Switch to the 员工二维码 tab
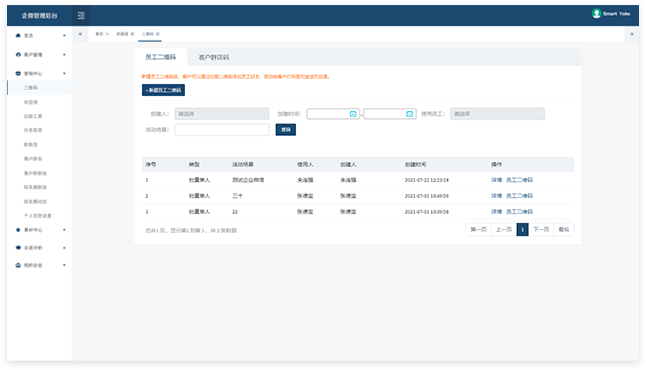Viewport: 646px width, 370px height. [161, 57]
